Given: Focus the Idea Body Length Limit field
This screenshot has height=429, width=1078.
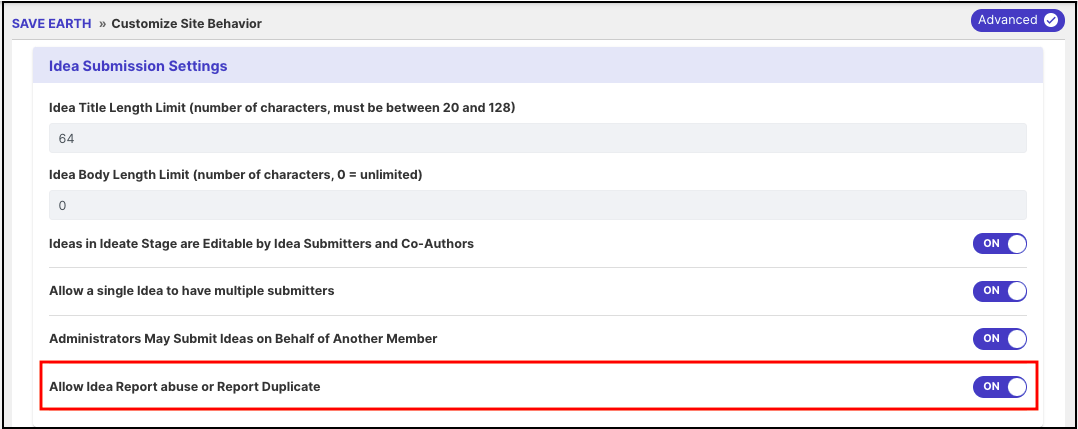Looking at the screenshot, I should [538, 205].
